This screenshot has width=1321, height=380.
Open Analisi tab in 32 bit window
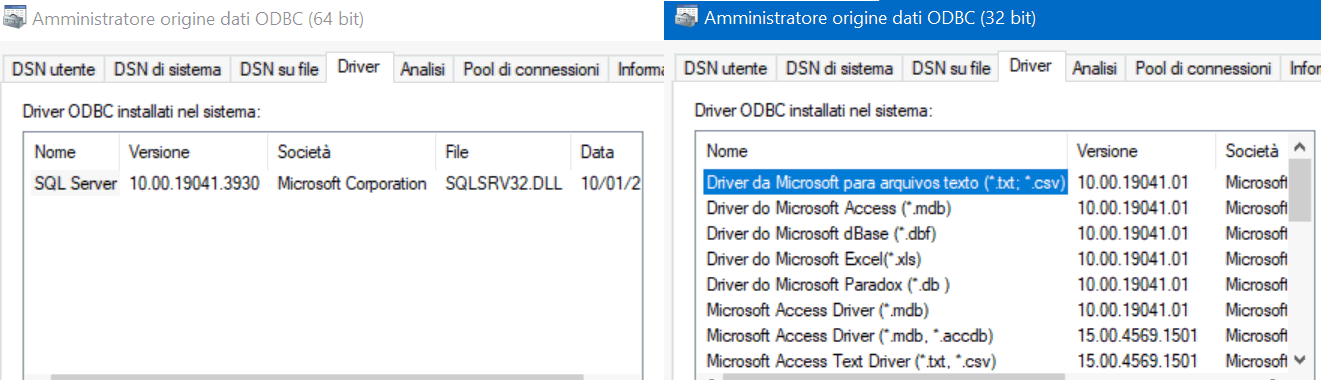(1094, 69)
